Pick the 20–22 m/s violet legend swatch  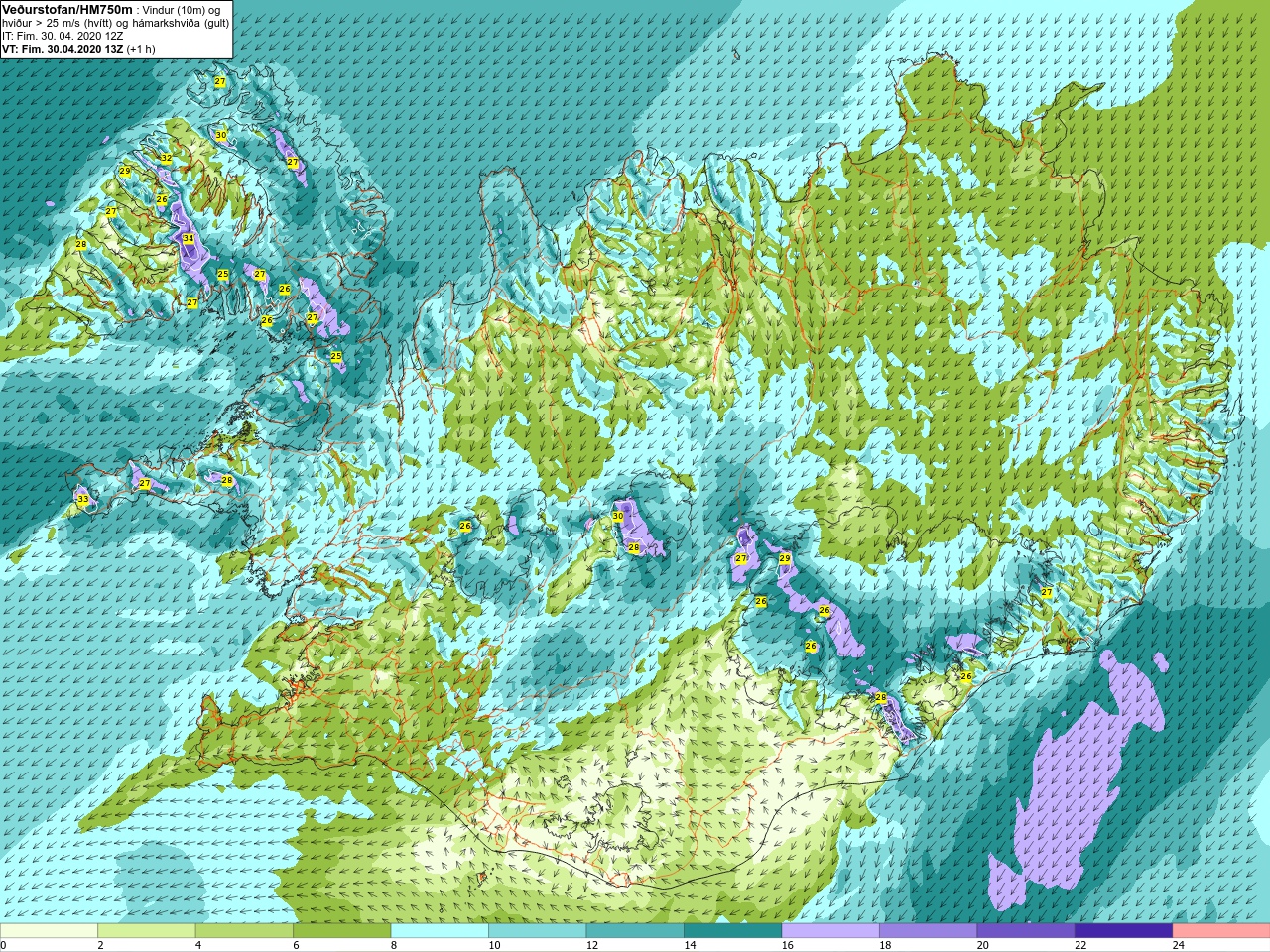click(x=1026, y=931)
